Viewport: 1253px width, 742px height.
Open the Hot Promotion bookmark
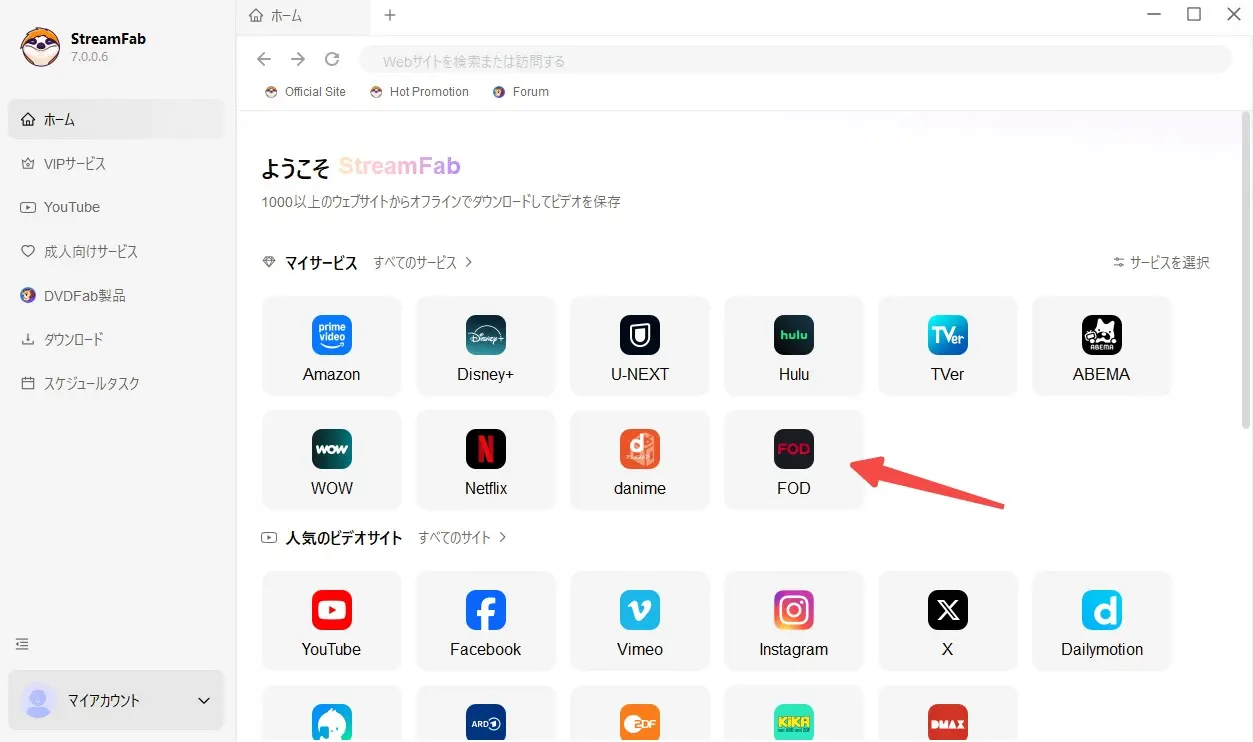419,91
